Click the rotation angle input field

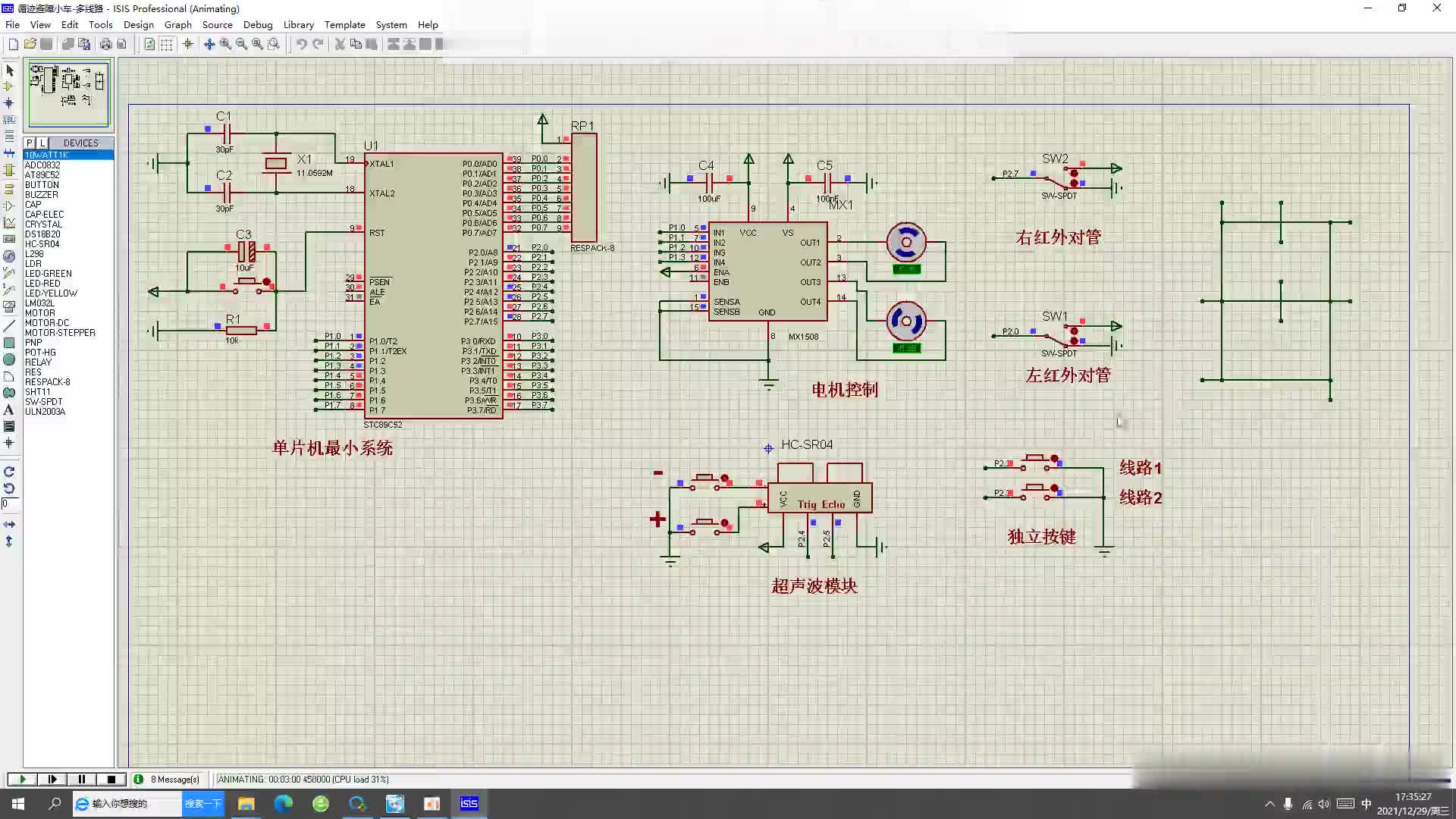(x=9, y=504)
